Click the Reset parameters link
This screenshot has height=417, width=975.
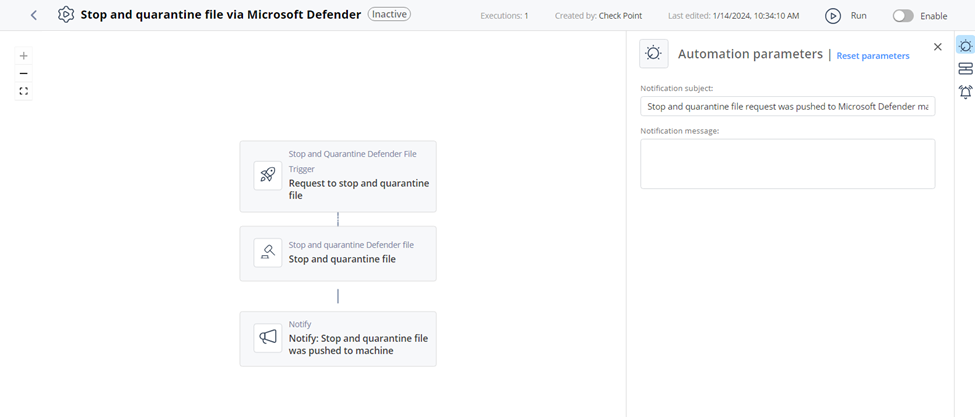click(x=873, y=56)
